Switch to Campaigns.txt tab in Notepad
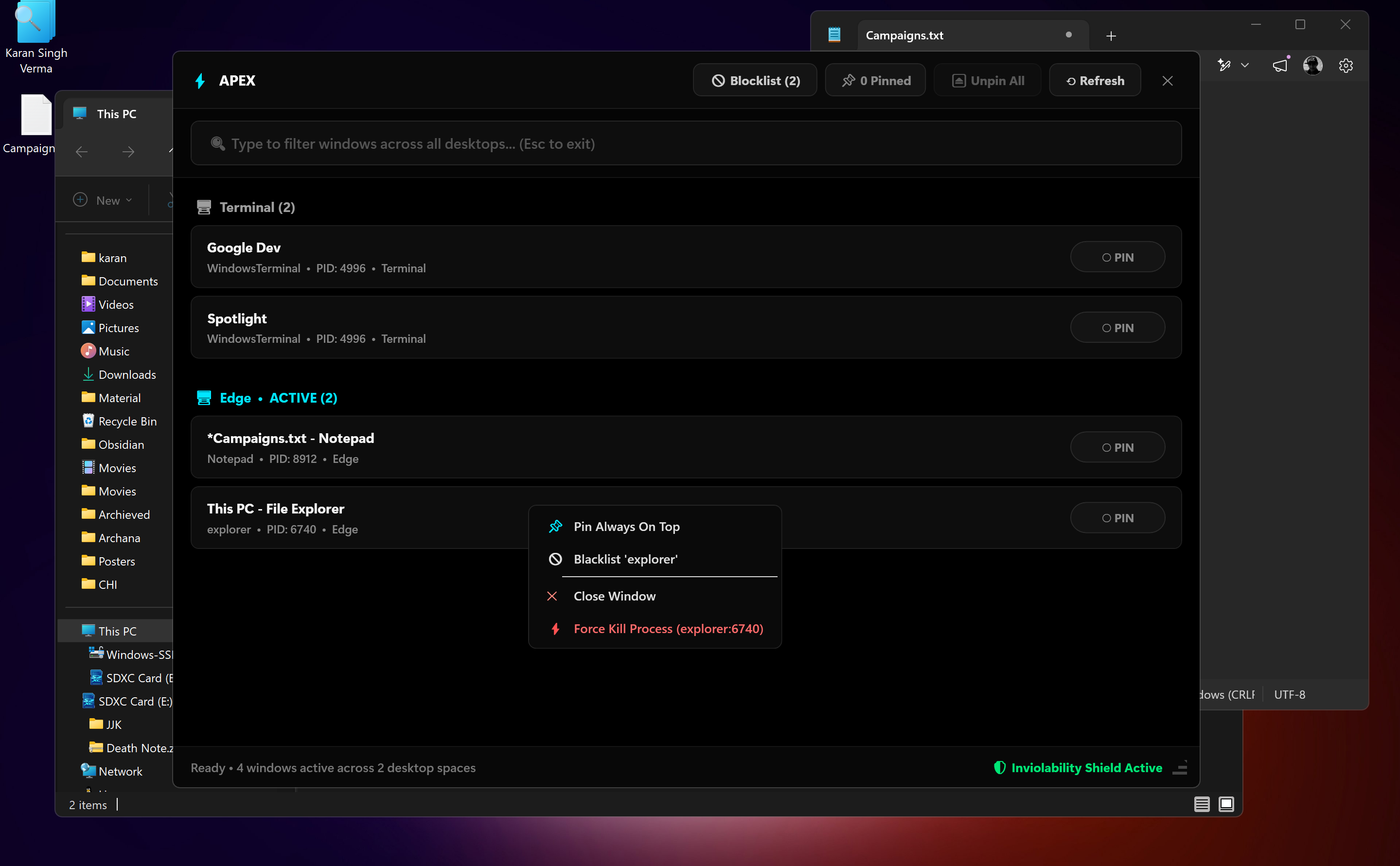This screenshot has height=866, width=1400. 972,35
